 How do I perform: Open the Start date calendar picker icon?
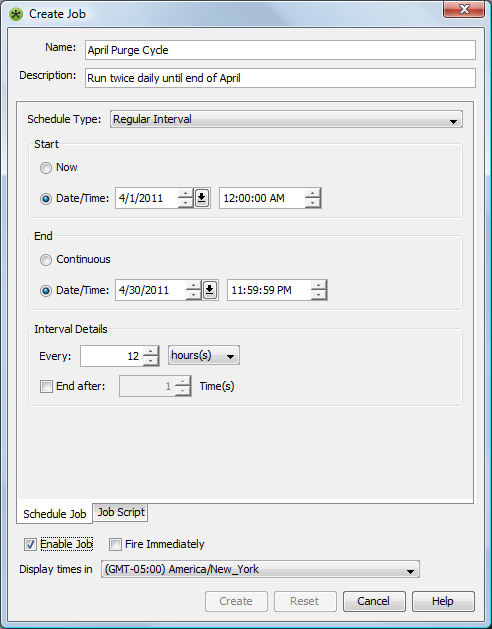click(202, 198)
